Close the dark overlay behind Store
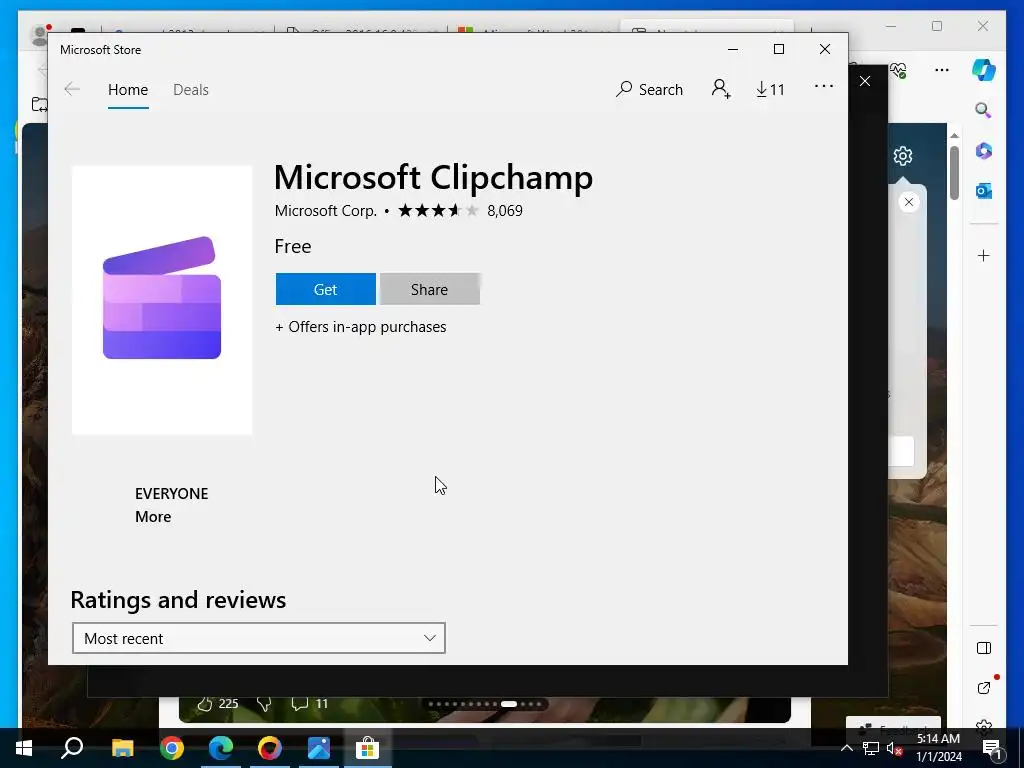 (x=865, y=81)
